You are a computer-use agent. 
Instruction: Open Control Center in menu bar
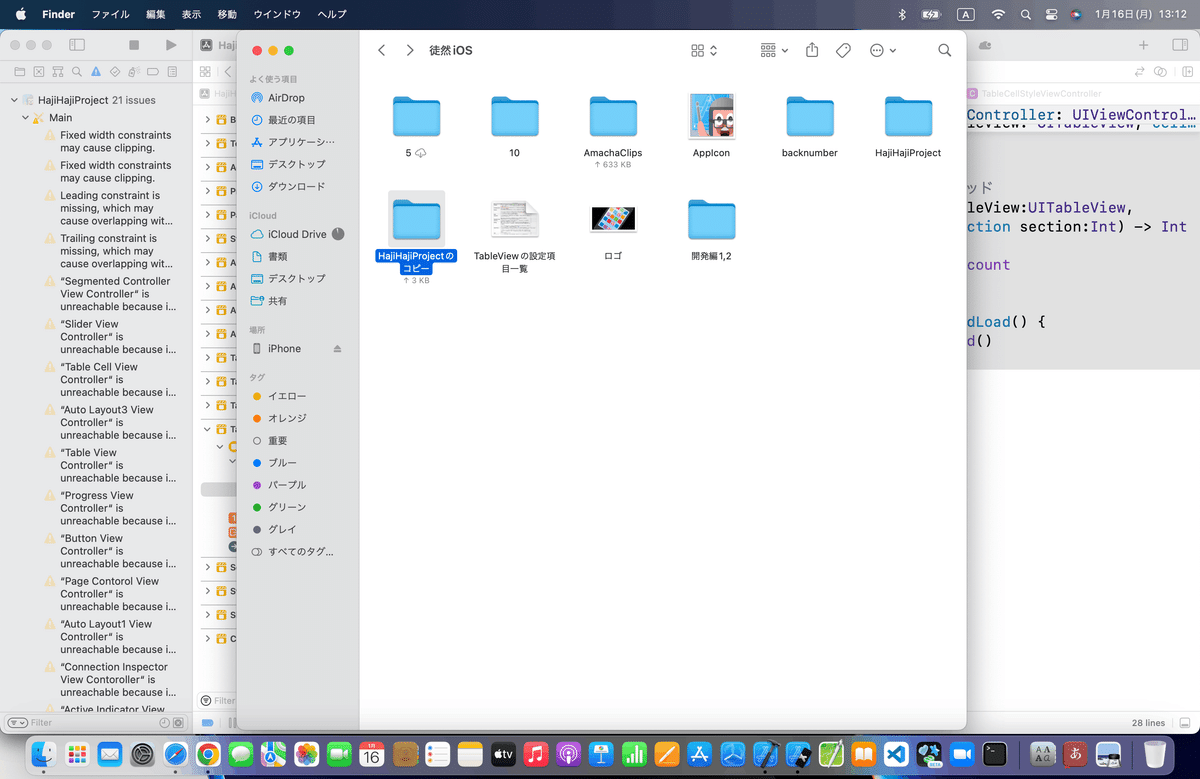(x=1051, y=14)
